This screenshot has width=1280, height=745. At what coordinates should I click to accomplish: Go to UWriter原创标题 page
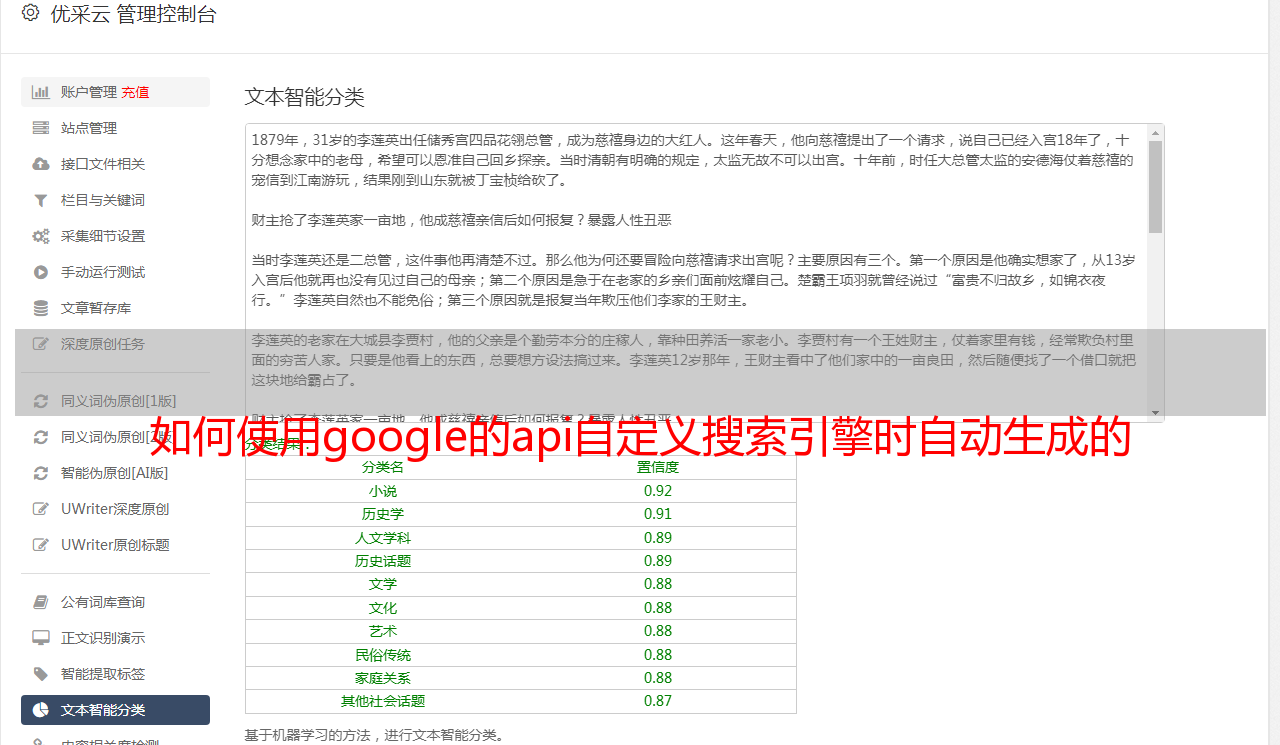(114, 545)
